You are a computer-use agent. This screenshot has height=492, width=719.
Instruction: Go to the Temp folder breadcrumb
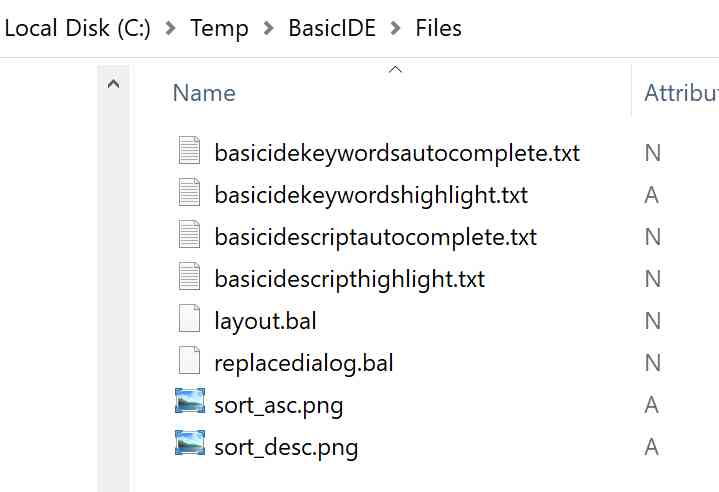coord(219,28)
